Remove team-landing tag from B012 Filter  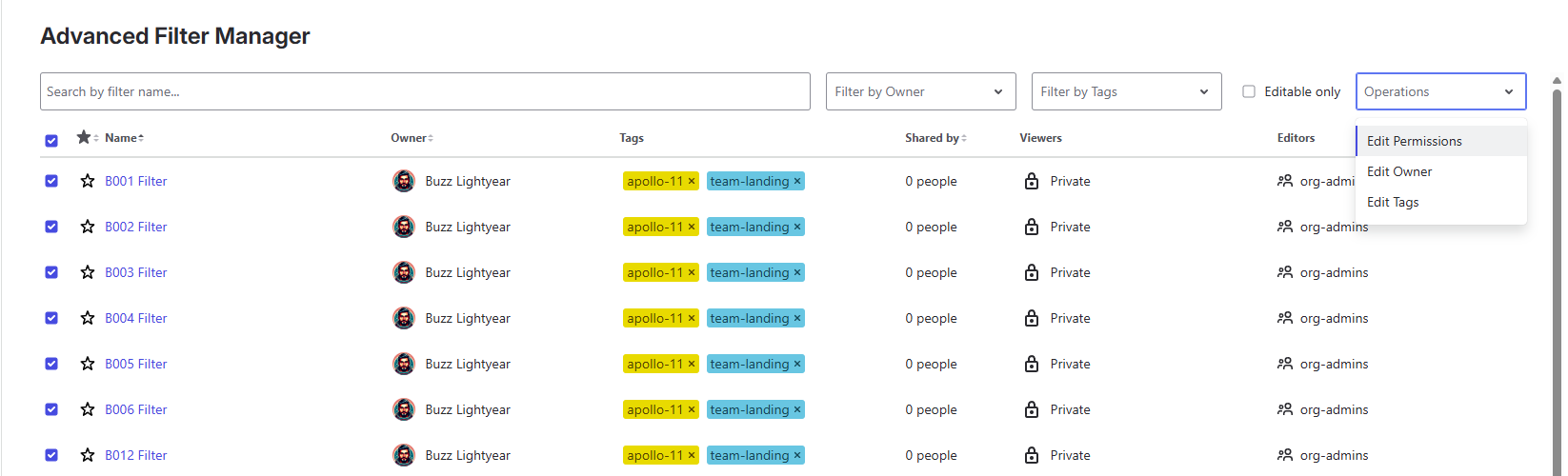pos(797,455)
